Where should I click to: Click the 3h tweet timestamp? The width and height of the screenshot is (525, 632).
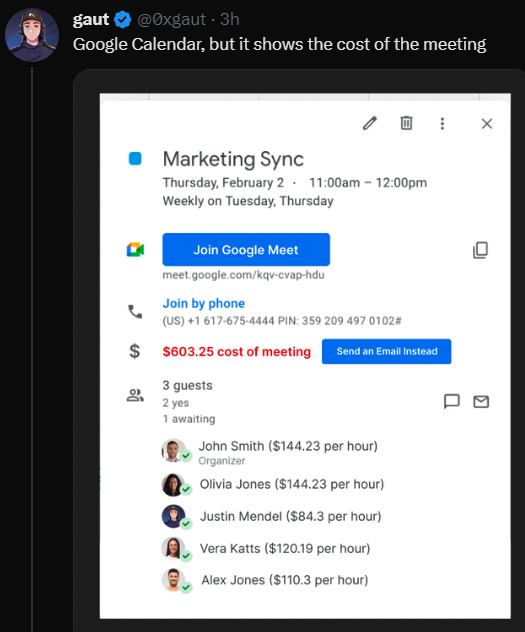click(230, 19)
